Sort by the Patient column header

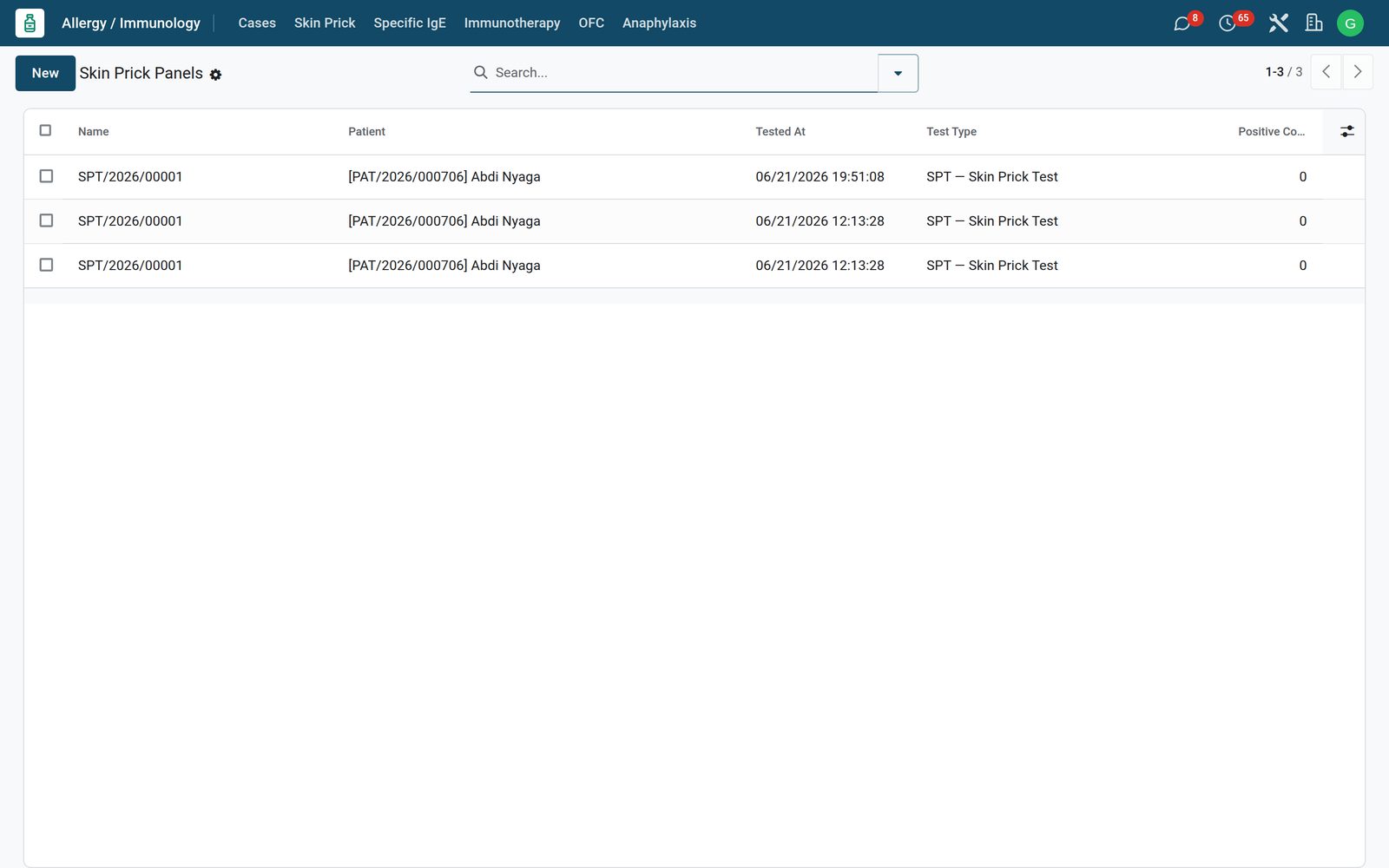coord(366,132)
